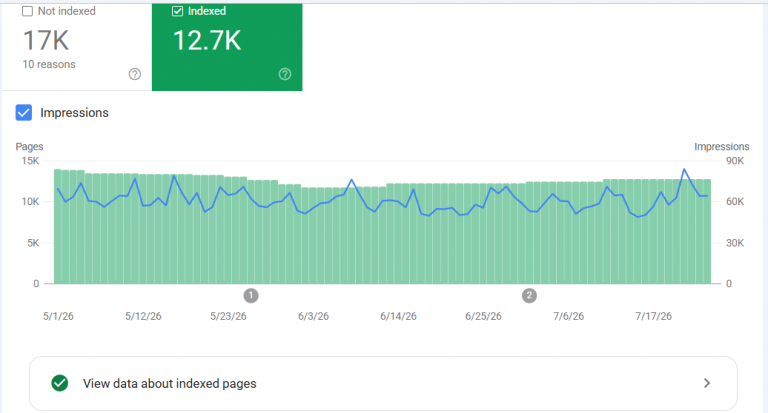Expand indexed pages row with chevron arrow
768x413 pixels.
coord(707,383)
